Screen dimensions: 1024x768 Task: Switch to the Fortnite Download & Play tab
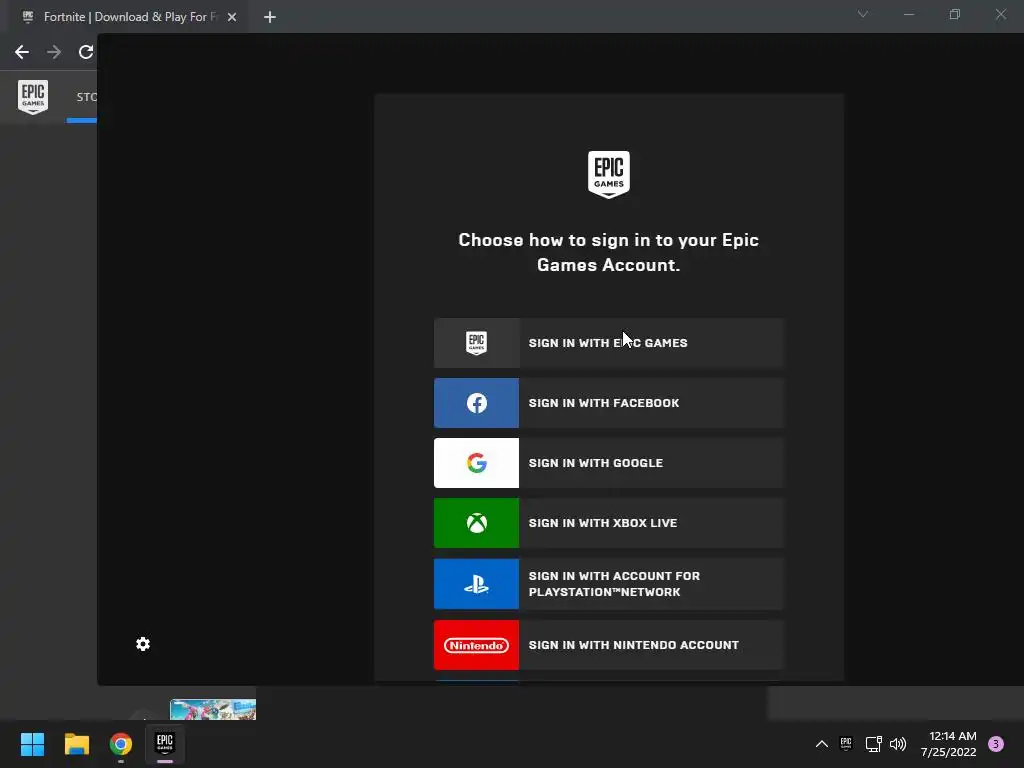coord(129,17)
